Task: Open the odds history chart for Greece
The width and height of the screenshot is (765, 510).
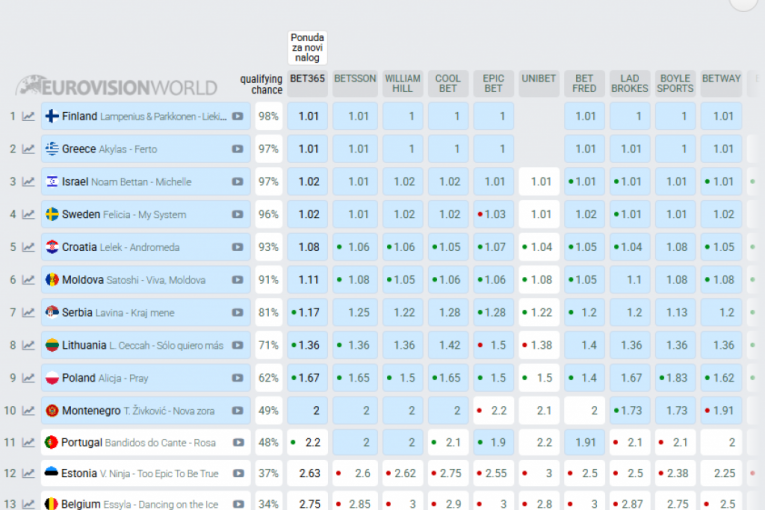Action: 28,149
